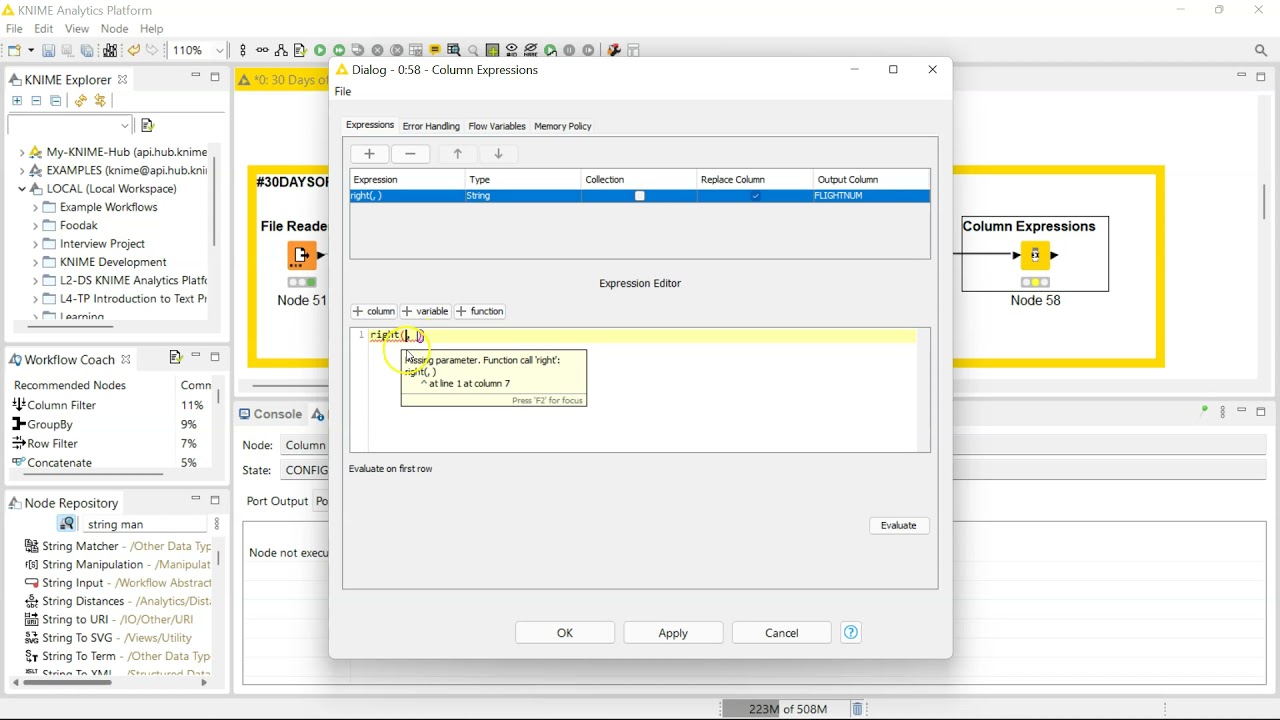Add a new expression with plus button

[369, 154]
